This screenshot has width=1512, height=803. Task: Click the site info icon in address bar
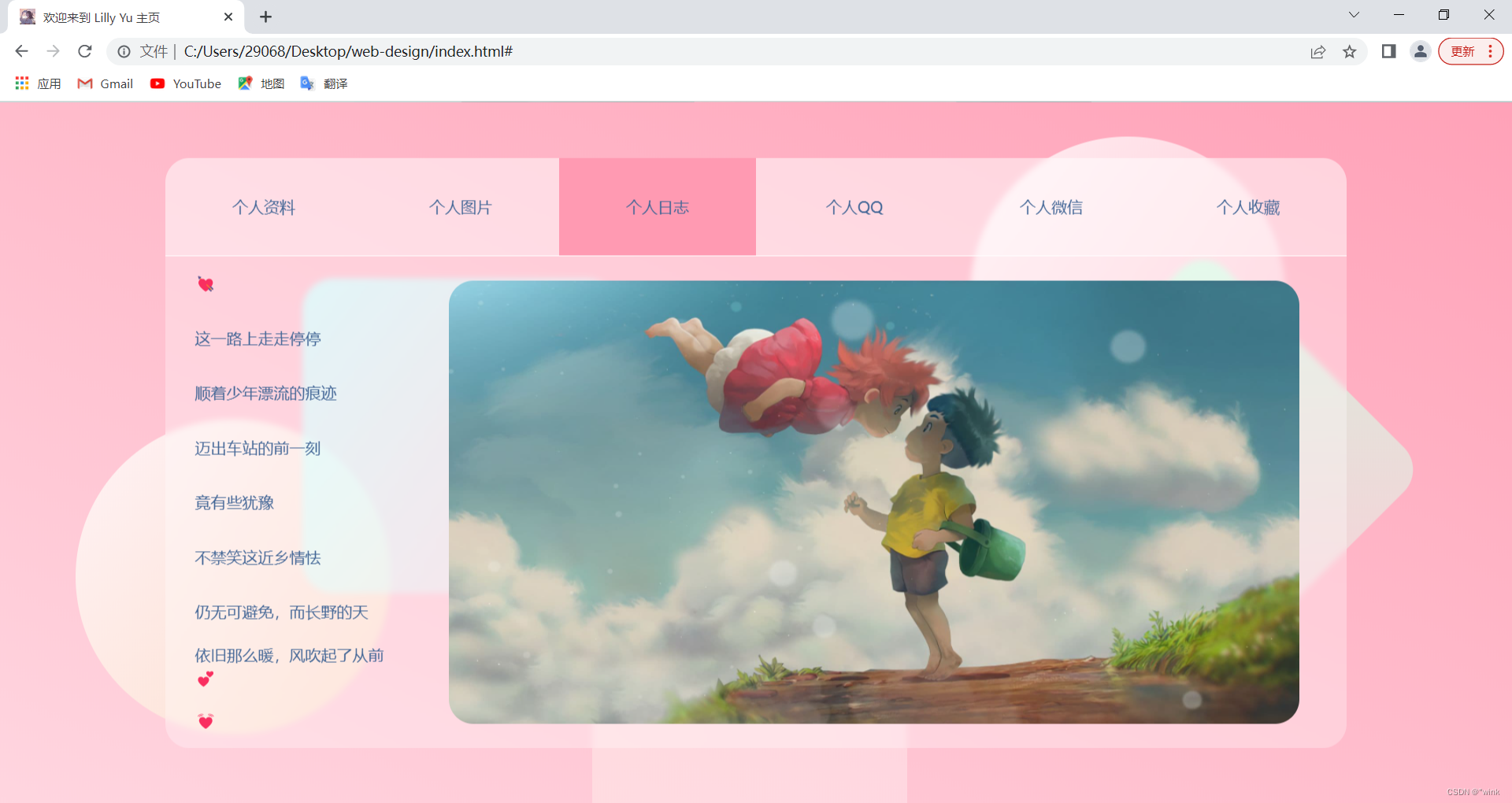(124, 51)
